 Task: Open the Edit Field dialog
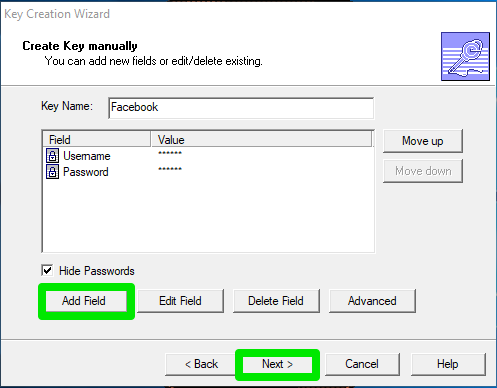pyautogui.click(x=180, y=301)
